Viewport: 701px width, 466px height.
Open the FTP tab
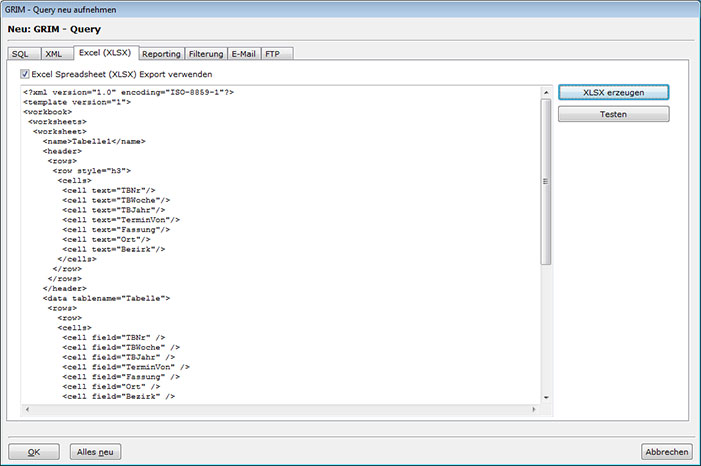point(273,54)
